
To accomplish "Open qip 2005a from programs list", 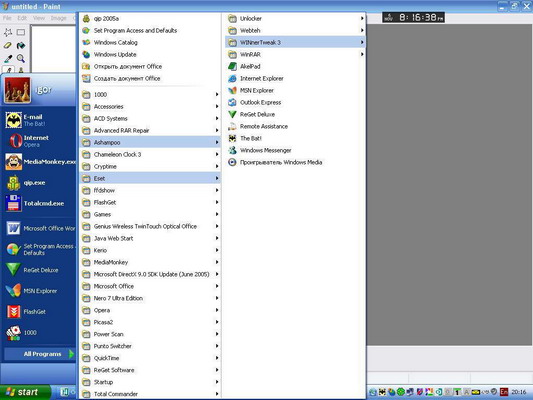I will [x=150, y=18].
